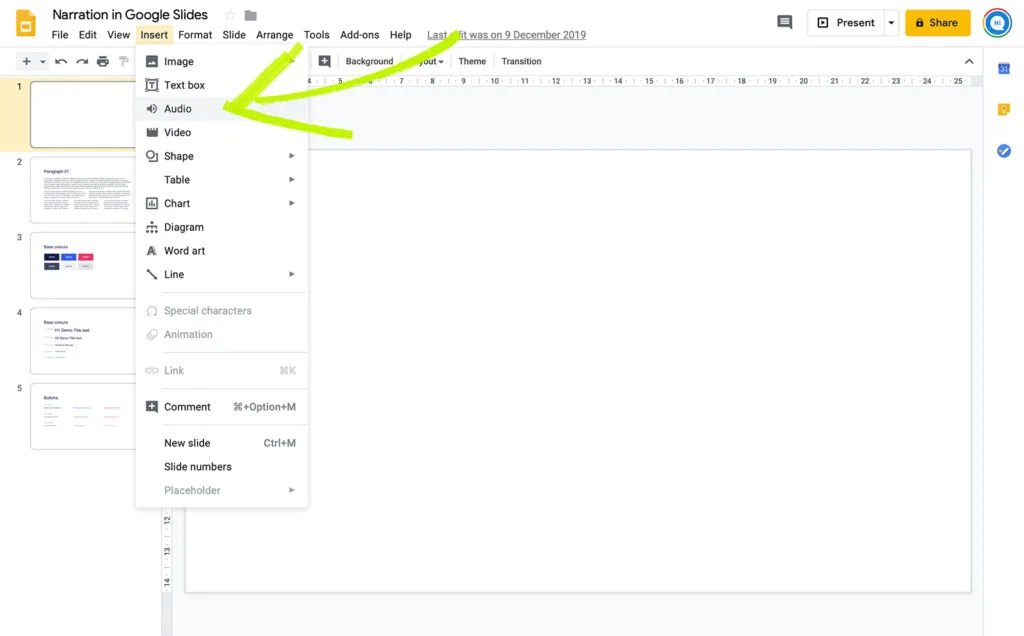Open last edit version history link
This screenshot has width=1024, height=636.
(x=506, y=35)
